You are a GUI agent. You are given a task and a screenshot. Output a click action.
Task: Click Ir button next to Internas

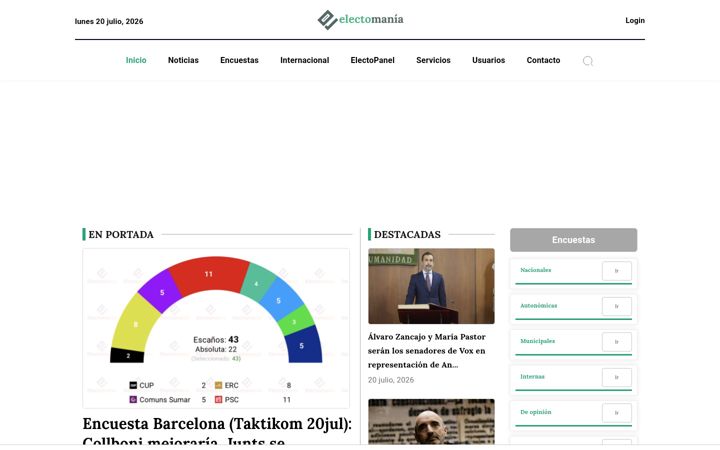[x=617, y=377]
